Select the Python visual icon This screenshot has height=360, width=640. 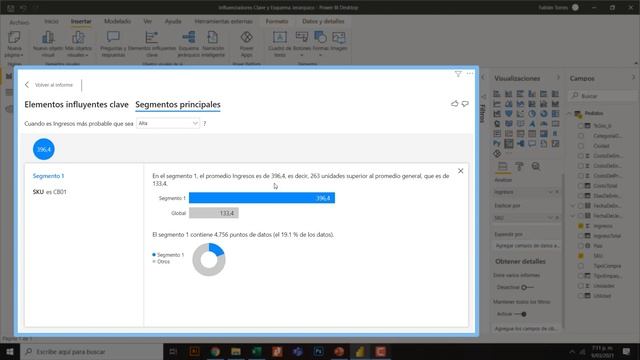coord(497,144)
